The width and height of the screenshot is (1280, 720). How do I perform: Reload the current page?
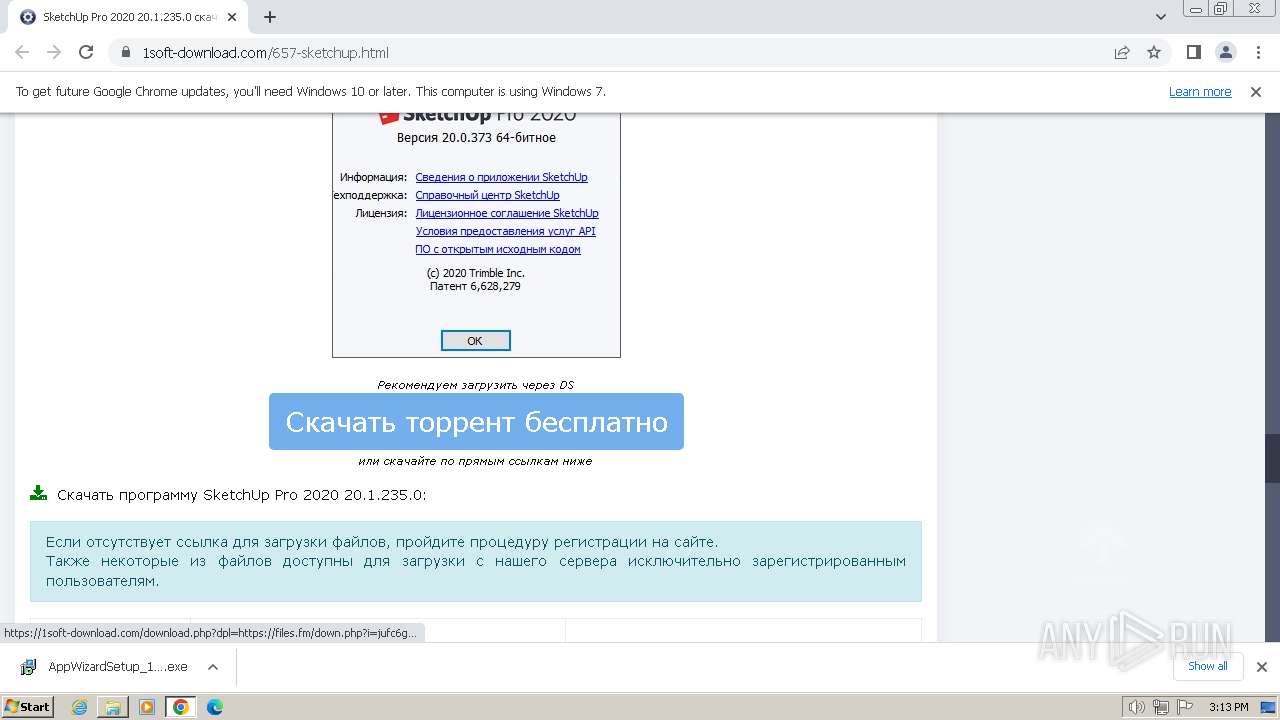(86, 52)
